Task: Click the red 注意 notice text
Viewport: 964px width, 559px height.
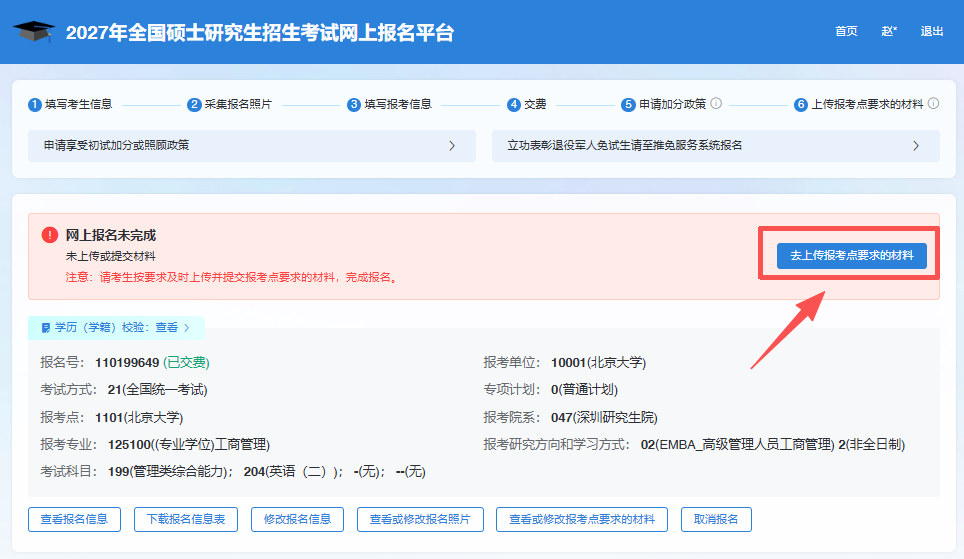Action: click(234, 277)
